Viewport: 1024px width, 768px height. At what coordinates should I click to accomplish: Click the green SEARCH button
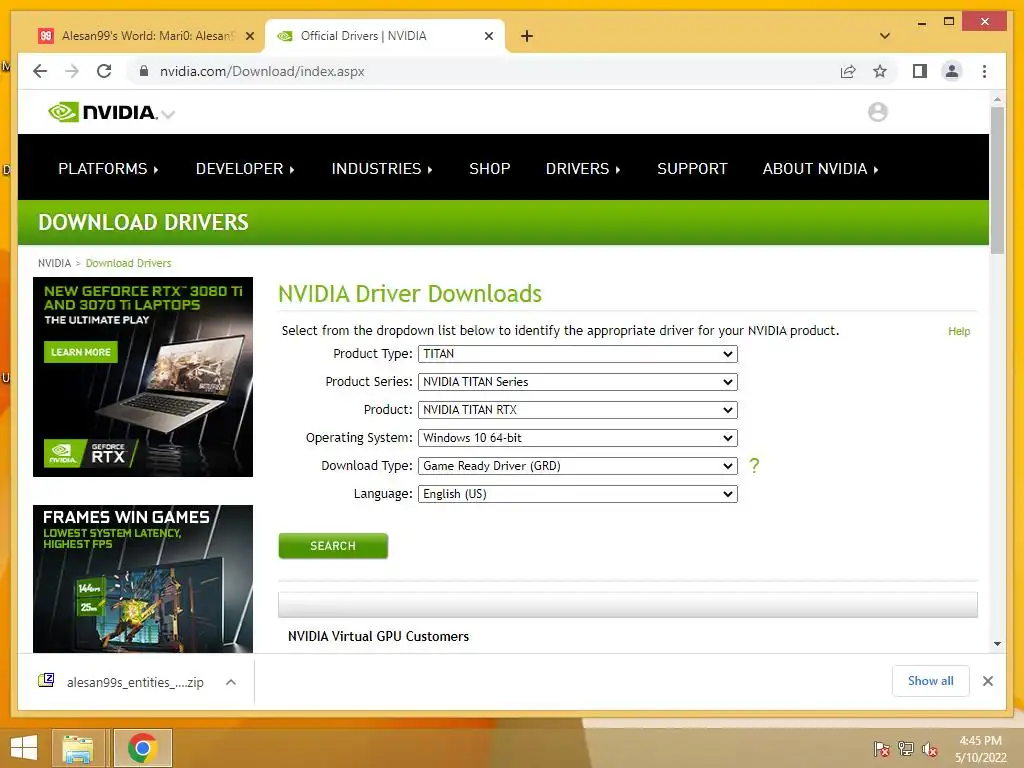click(333, 546)
